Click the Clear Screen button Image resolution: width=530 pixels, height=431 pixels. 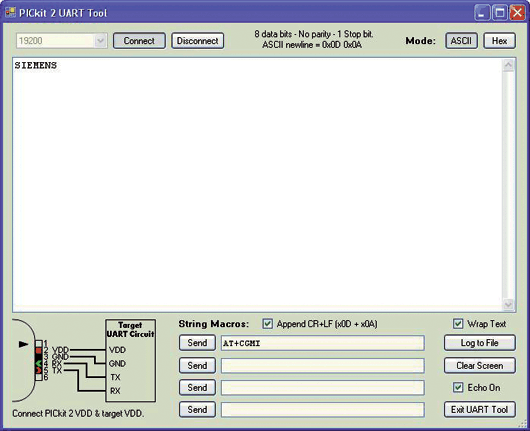[480, 365]
